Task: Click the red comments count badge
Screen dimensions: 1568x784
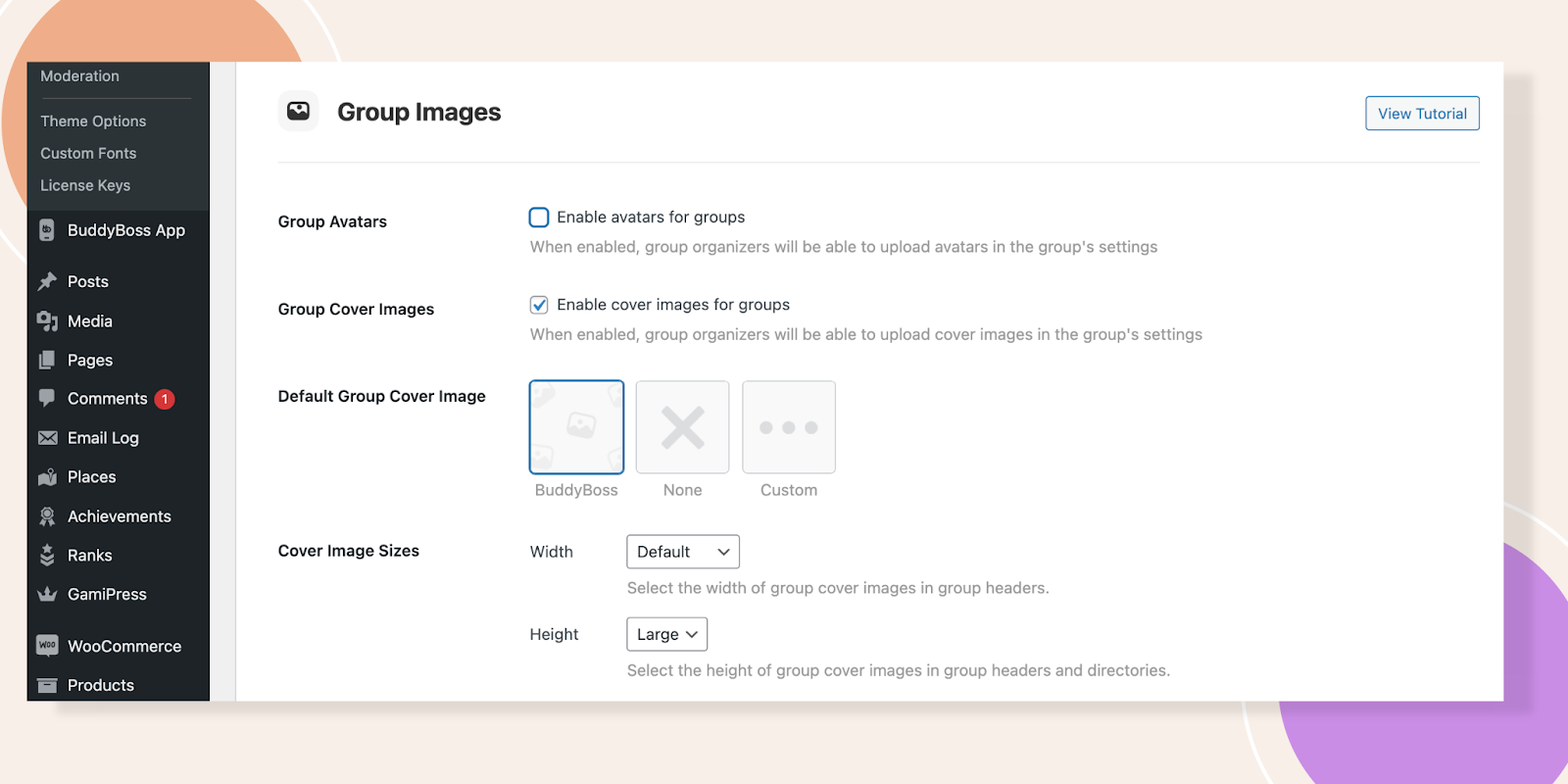Action: coord(165,399)
